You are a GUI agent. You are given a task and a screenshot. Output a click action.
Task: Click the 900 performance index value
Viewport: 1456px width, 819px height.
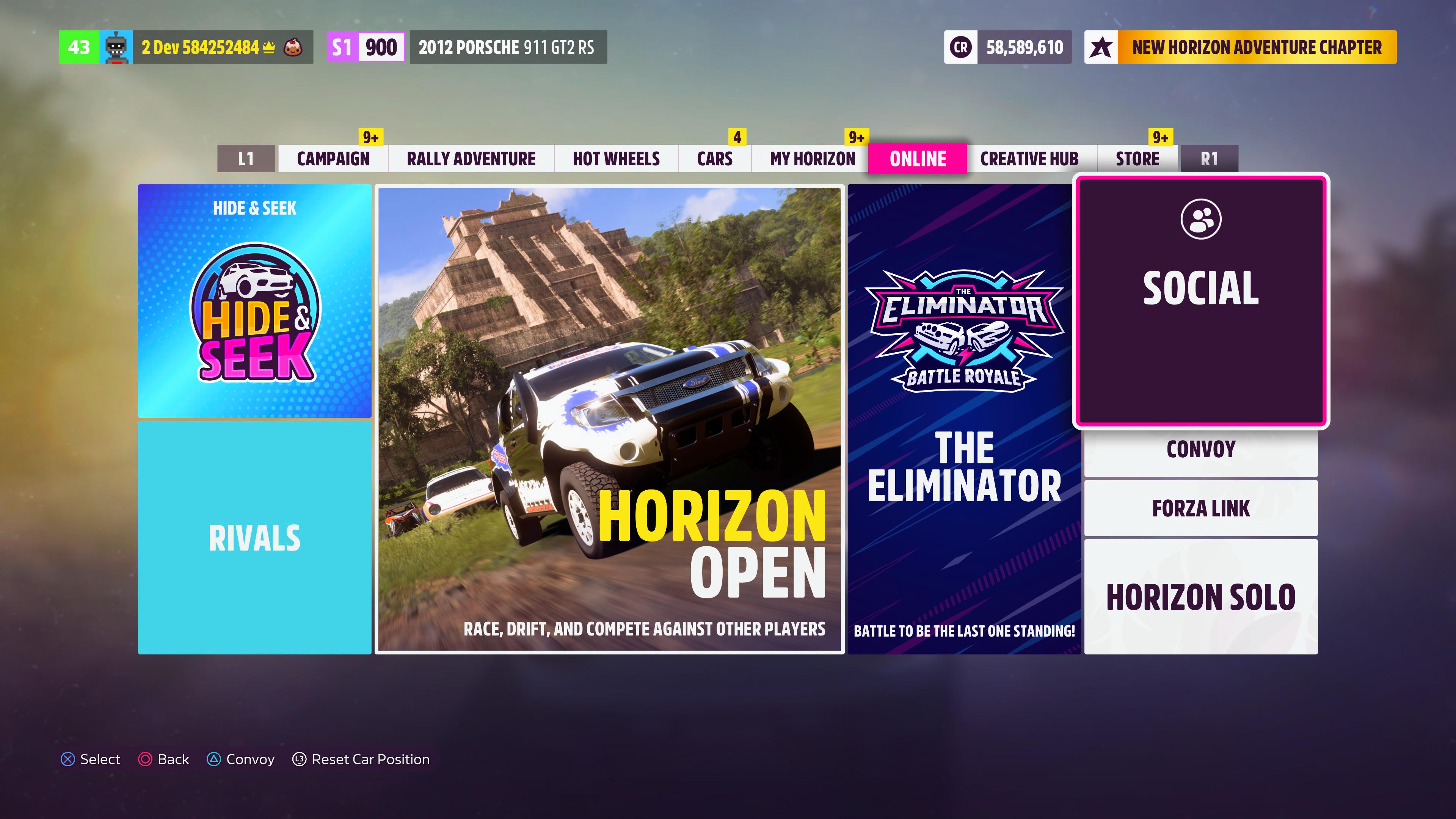(381, 47)
